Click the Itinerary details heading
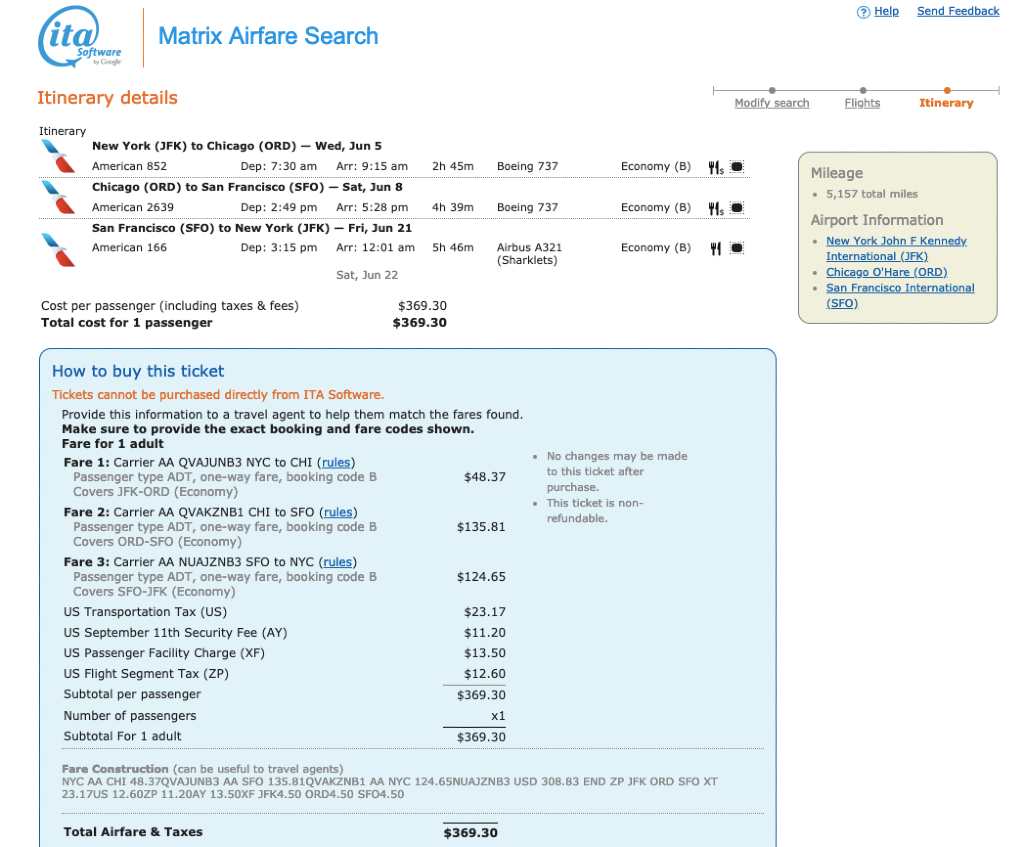This screenshot has width=1024, height=847. [x=107, y=98]
